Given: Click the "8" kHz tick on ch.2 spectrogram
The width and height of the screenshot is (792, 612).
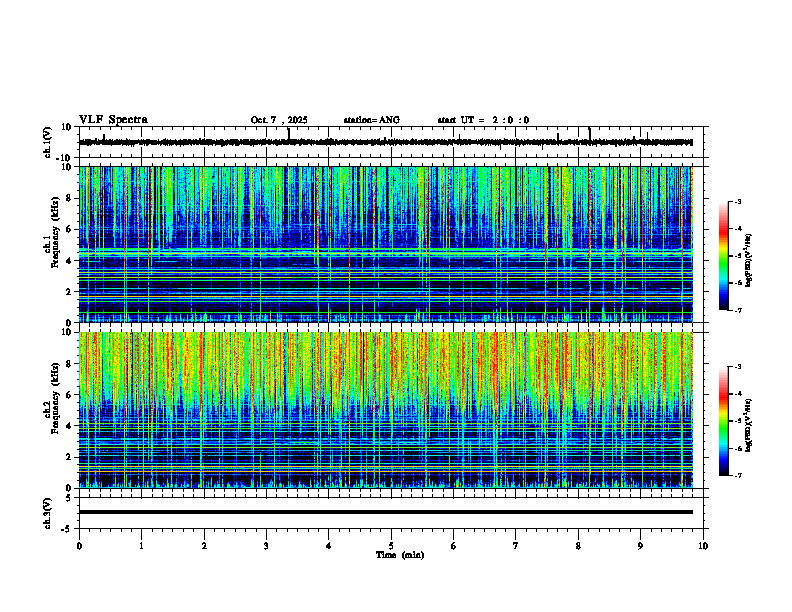Looking at the screenshot, I should pos(69,364).
